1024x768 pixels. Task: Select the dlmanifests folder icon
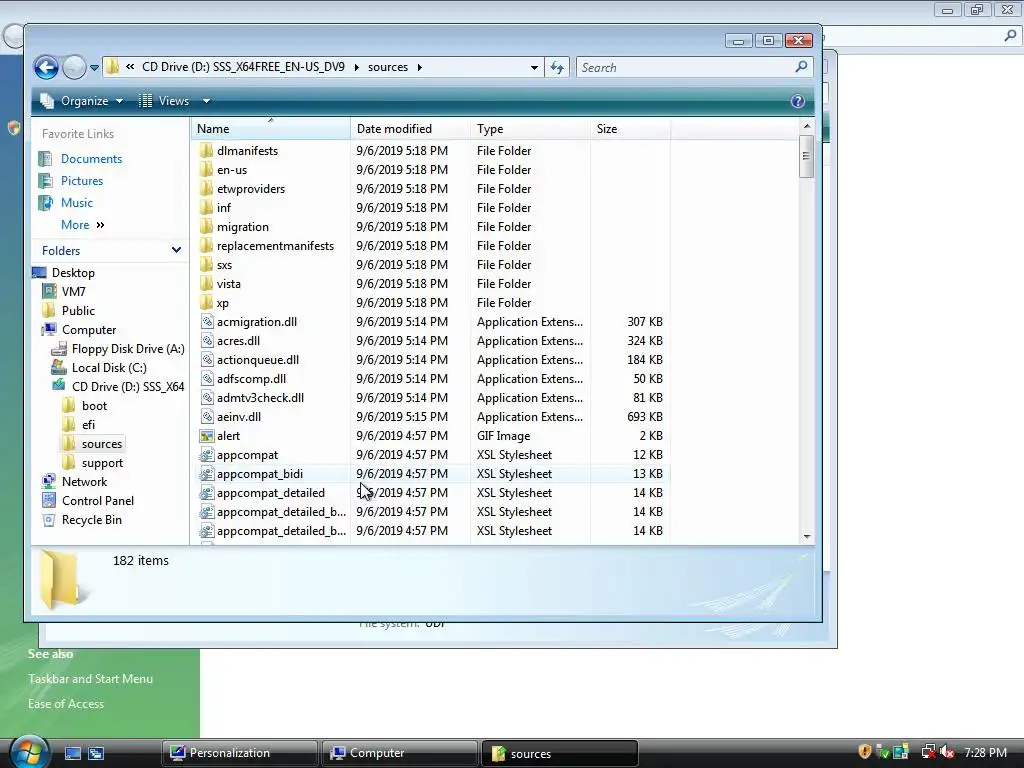(x=206, y=151)
